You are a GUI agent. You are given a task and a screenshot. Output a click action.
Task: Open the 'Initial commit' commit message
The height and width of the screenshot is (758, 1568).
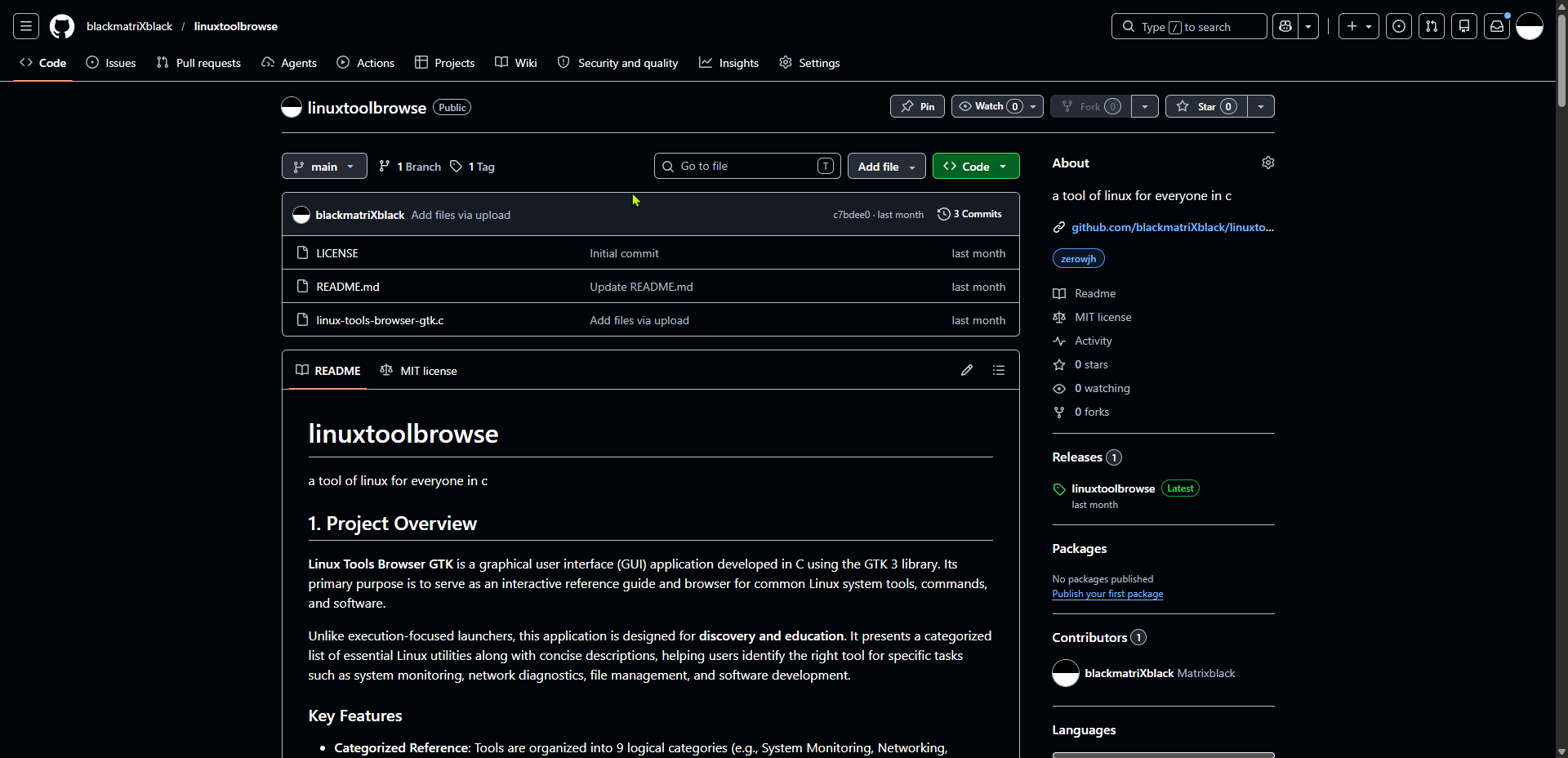point(624,253)
